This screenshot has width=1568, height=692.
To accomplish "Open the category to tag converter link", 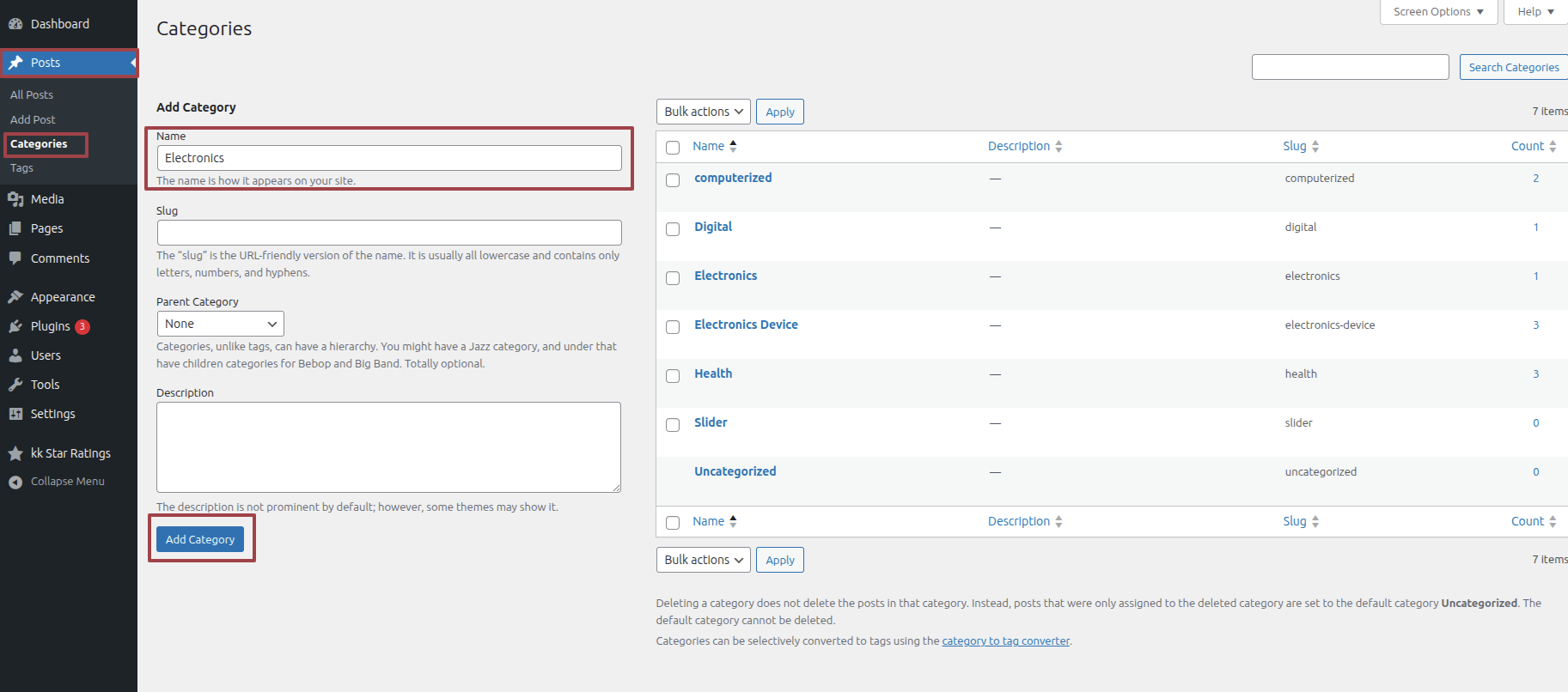I will coord(1005,641).
